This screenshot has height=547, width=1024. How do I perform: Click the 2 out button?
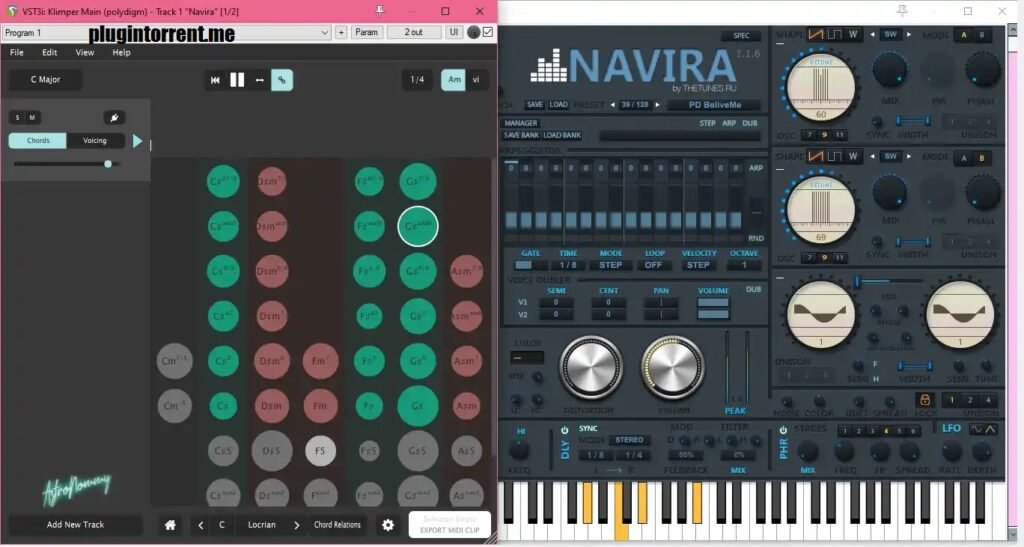413,32
